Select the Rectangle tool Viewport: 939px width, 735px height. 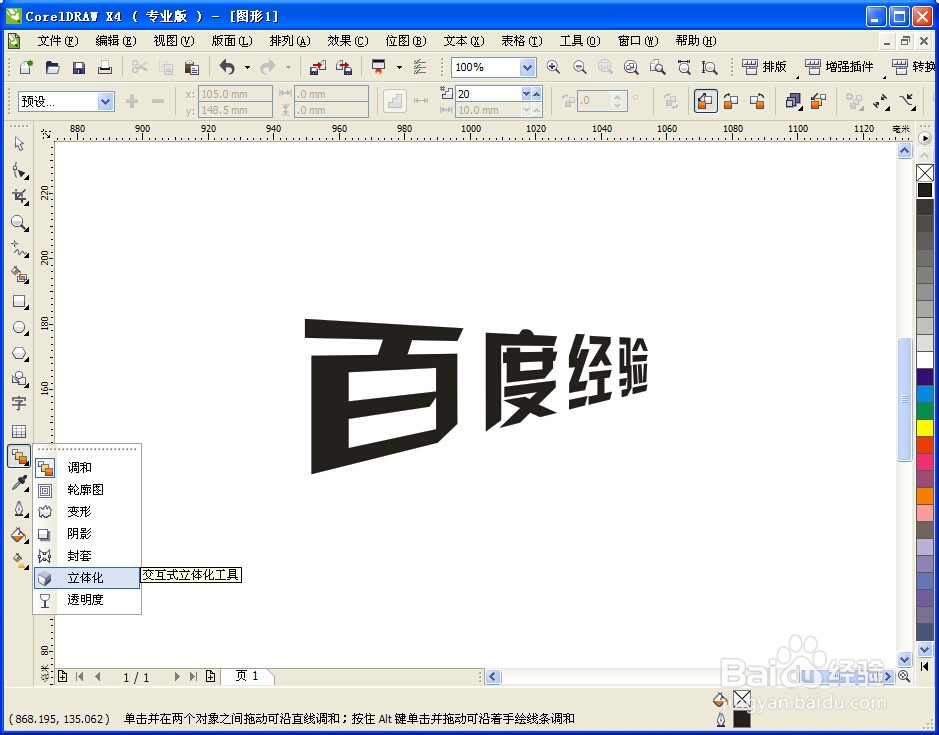[x=19, y=302]
